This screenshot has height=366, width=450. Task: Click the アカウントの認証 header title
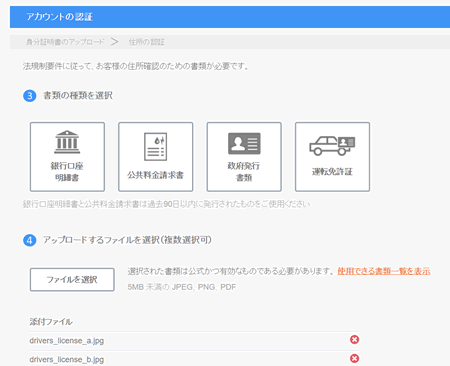pyautogui.click(x=59, y=17)
